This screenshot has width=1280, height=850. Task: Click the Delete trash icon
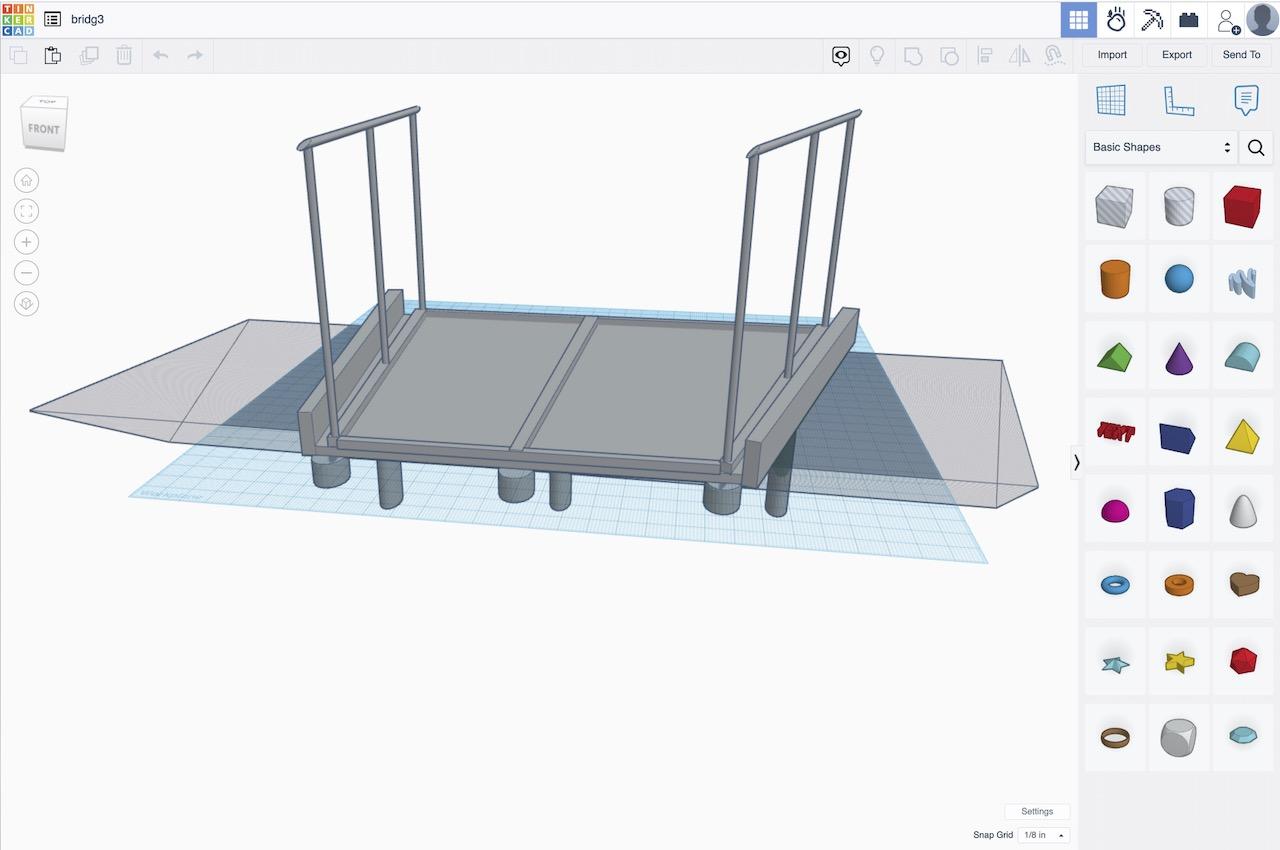(124, 56)
